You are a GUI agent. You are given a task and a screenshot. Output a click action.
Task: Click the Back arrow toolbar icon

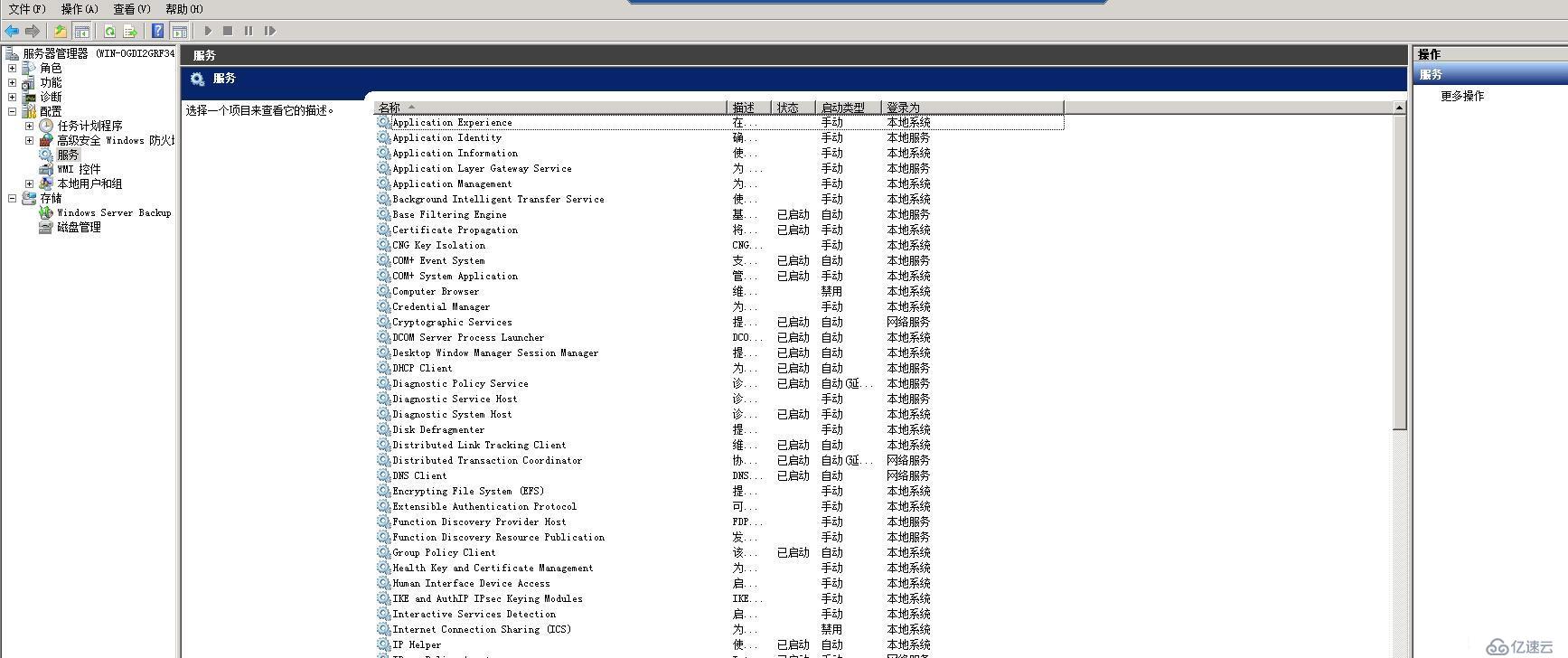[12, 31]
